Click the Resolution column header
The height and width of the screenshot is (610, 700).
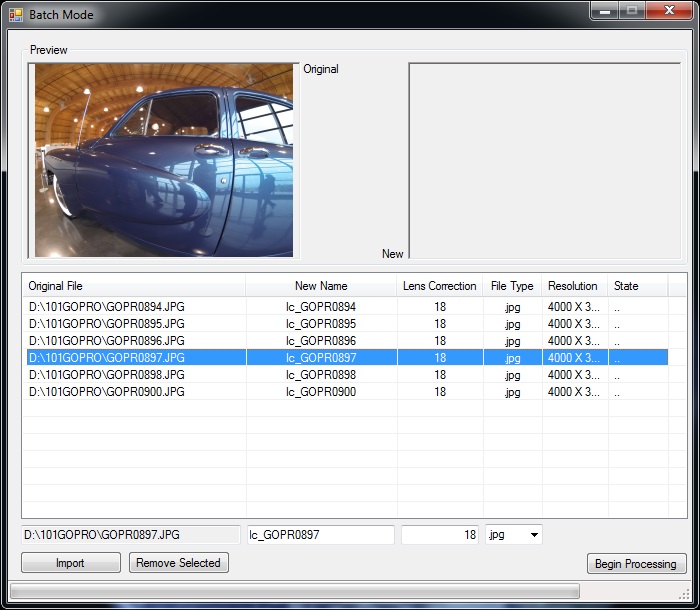[575, 286]
